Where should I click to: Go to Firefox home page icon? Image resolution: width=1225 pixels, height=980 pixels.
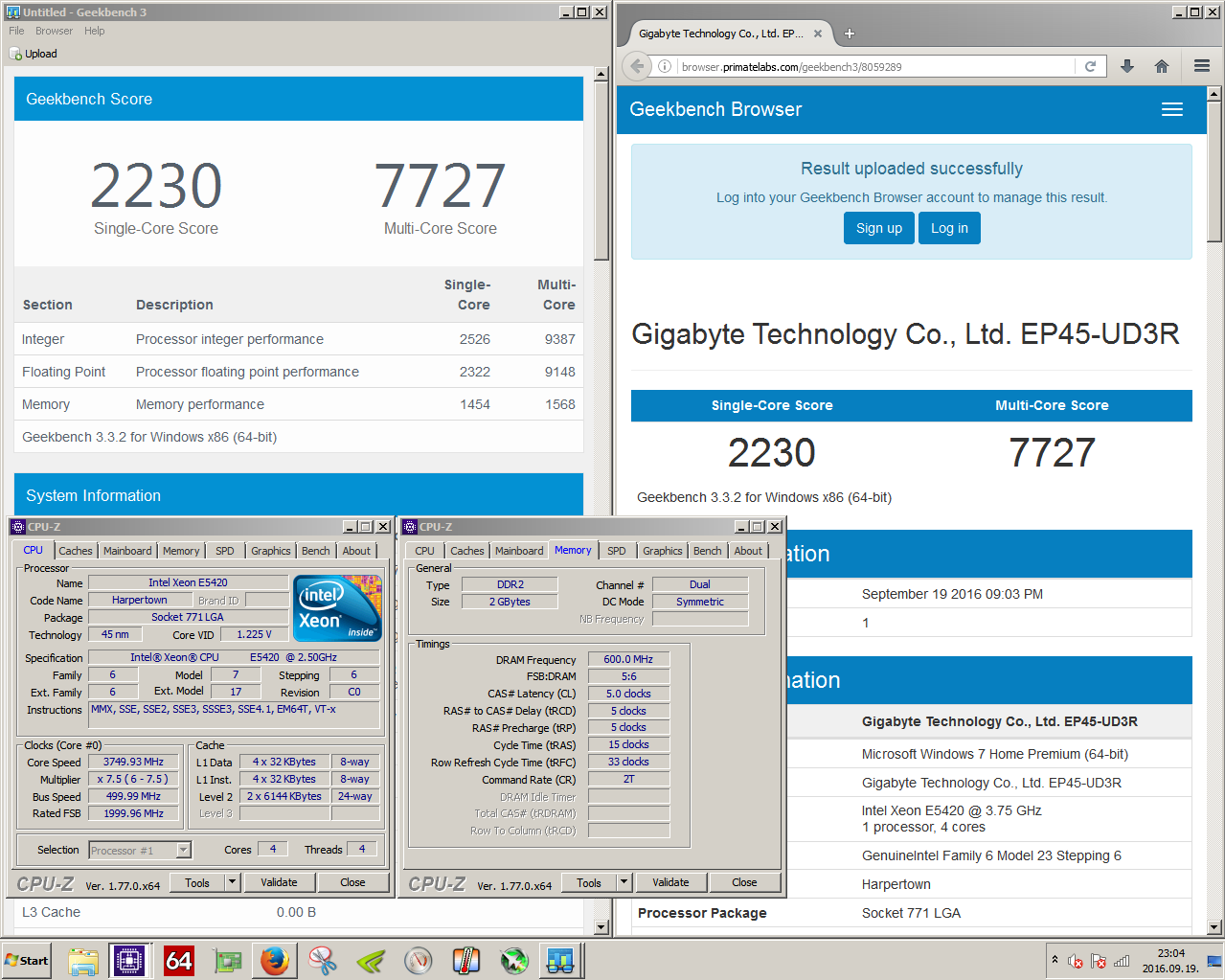(x=1162, y=66)
